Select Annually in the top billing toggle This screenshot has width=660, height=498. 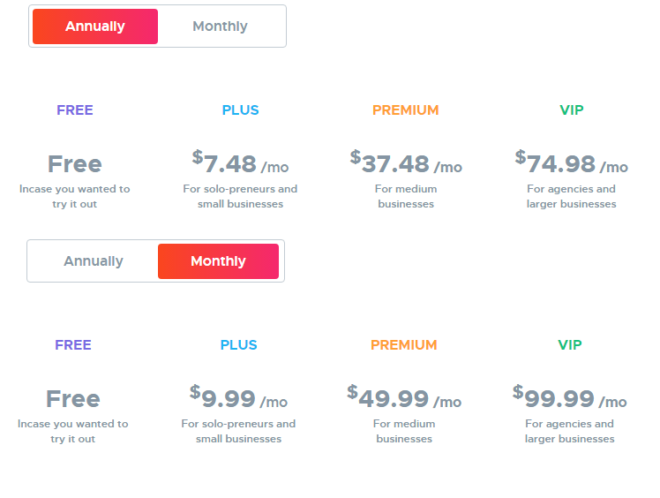(95, 27)
